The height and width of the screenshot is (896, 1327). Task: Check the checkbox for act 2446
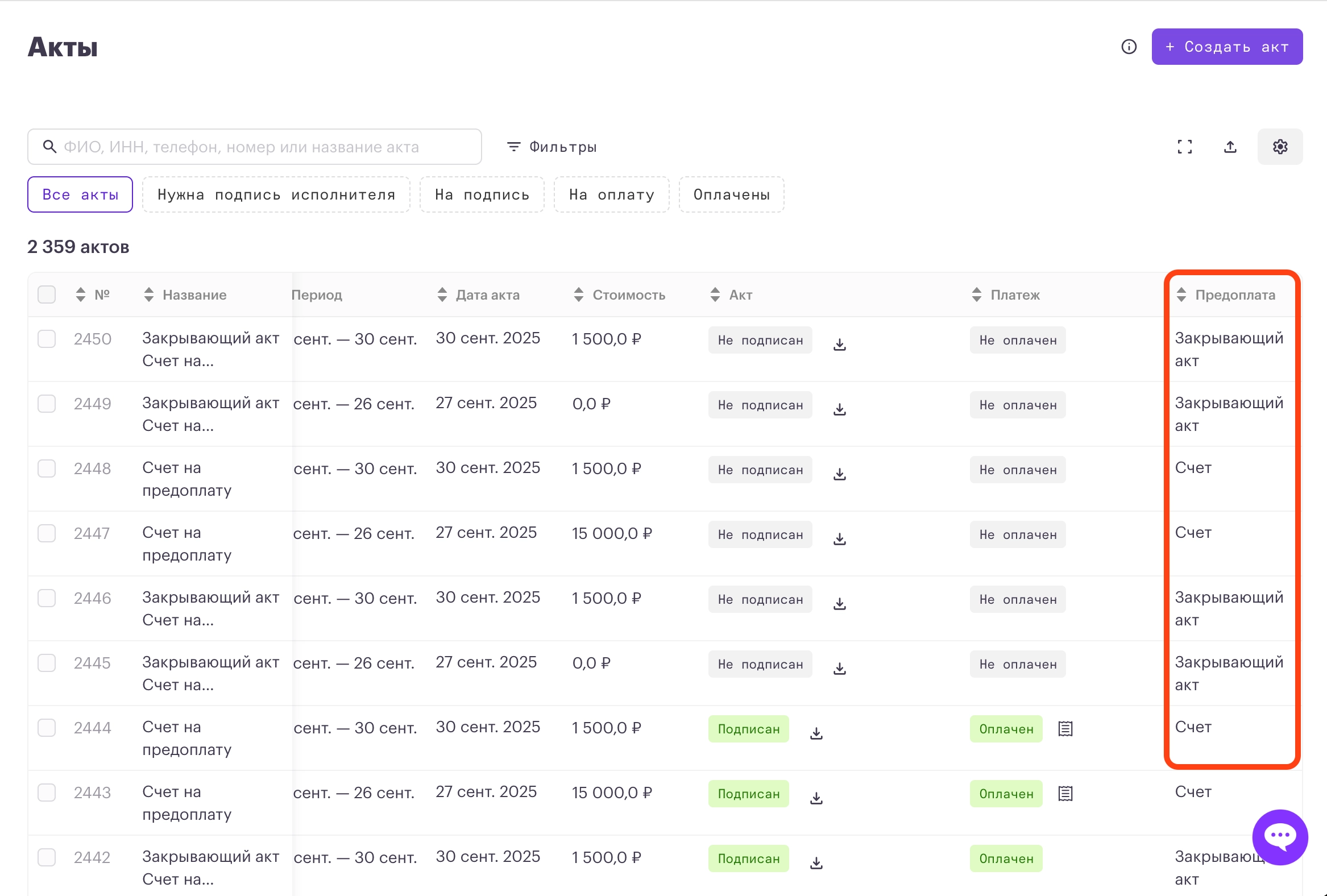coord(47,598)
